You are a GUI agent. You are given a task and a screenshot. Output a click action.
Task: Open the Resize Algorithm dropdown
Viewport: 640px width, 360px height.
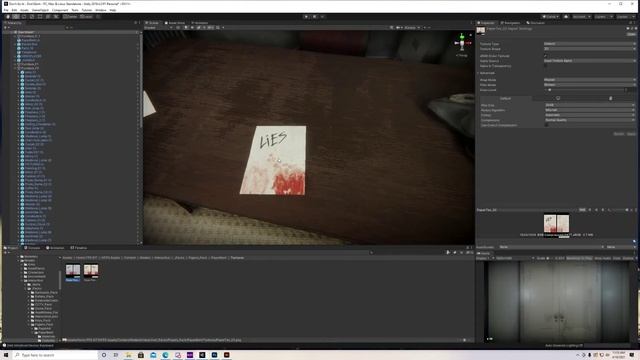pos(589,110)
